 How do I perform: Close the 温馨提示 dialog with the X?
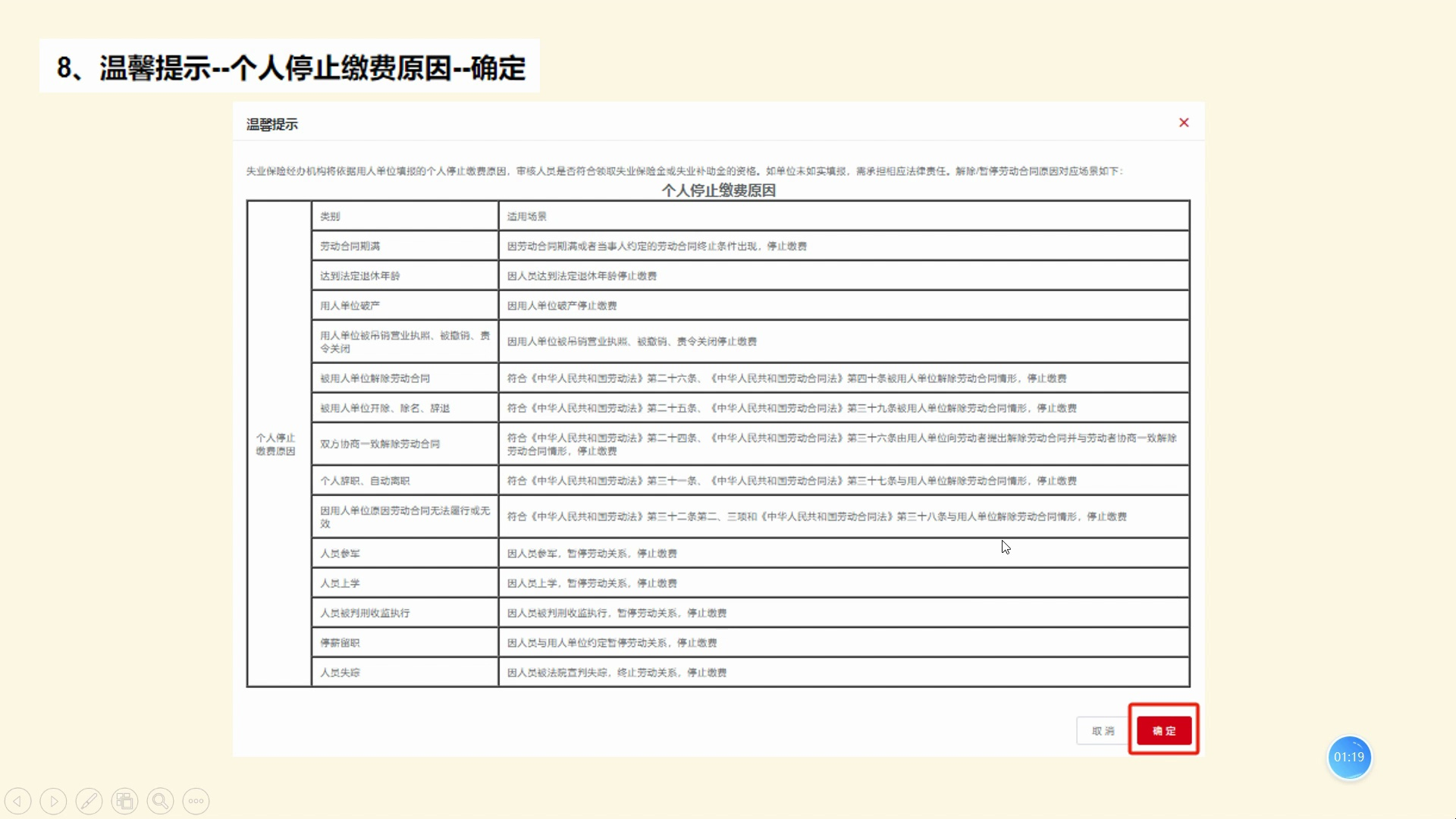[1184, 123]
